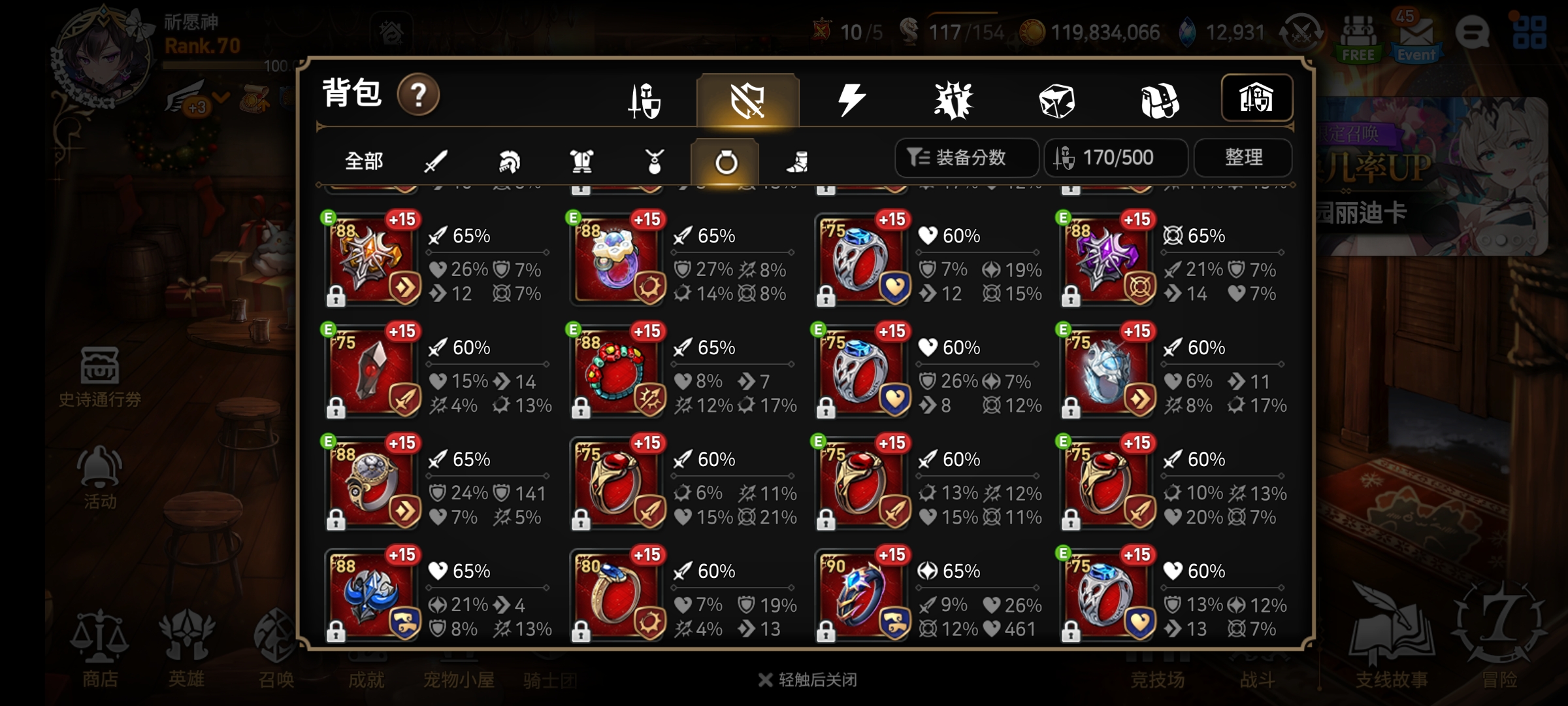This screenshot has height=706, width=1568.
Task: Switch to the lightning bolt tab
Action: coord(851,101)
